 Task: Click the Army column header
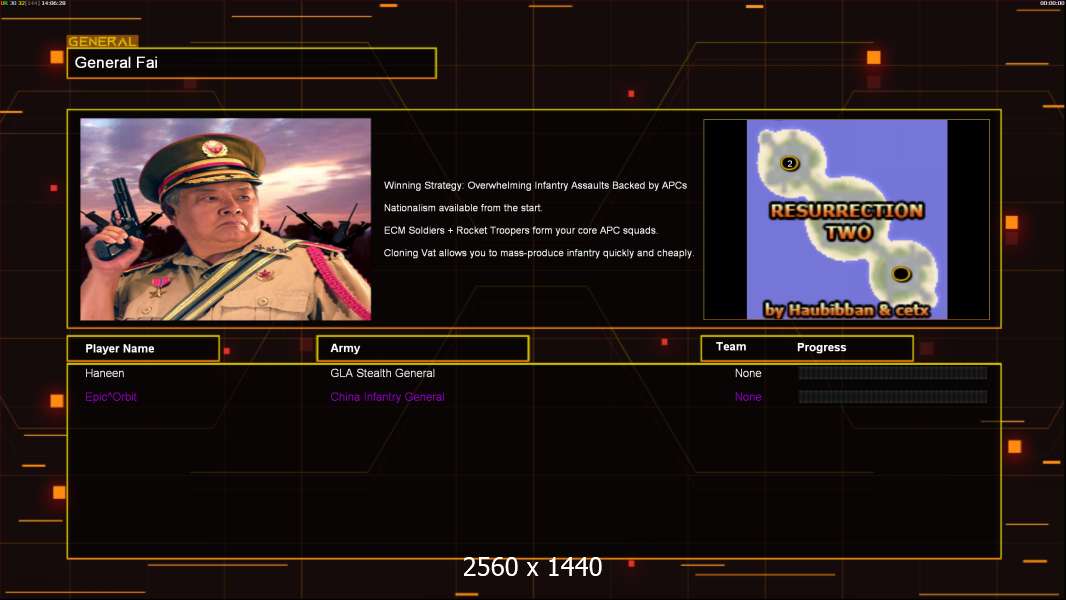(423, 348)
